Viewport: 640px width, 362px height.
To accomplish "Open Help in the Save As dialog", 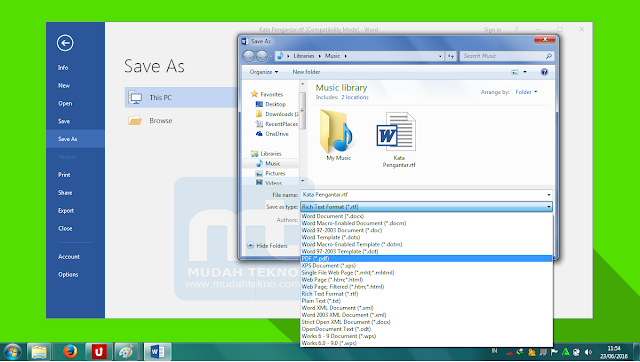I will tap(544, 72).
